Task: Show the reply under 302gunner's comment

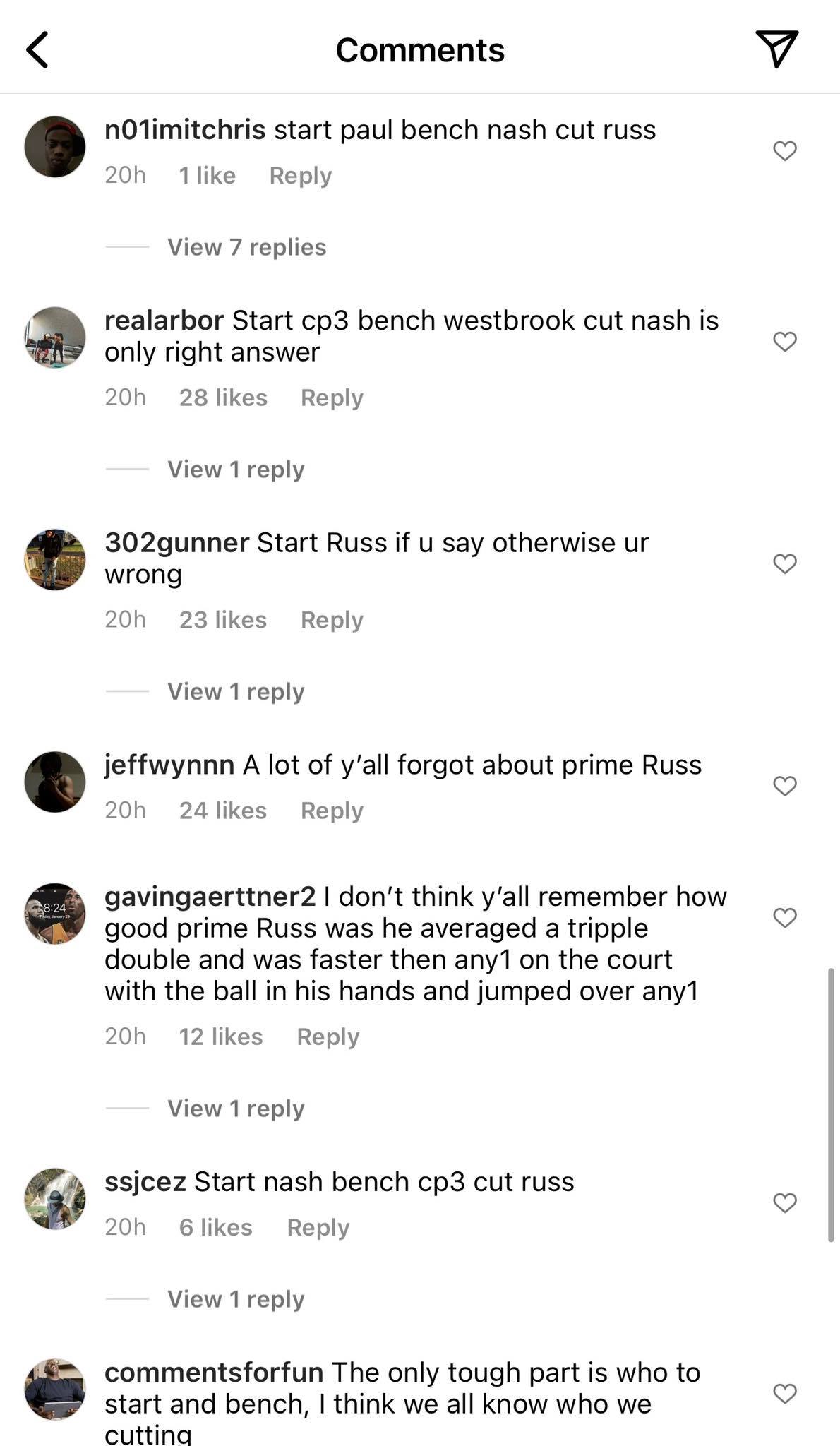Action: point(236,691)
